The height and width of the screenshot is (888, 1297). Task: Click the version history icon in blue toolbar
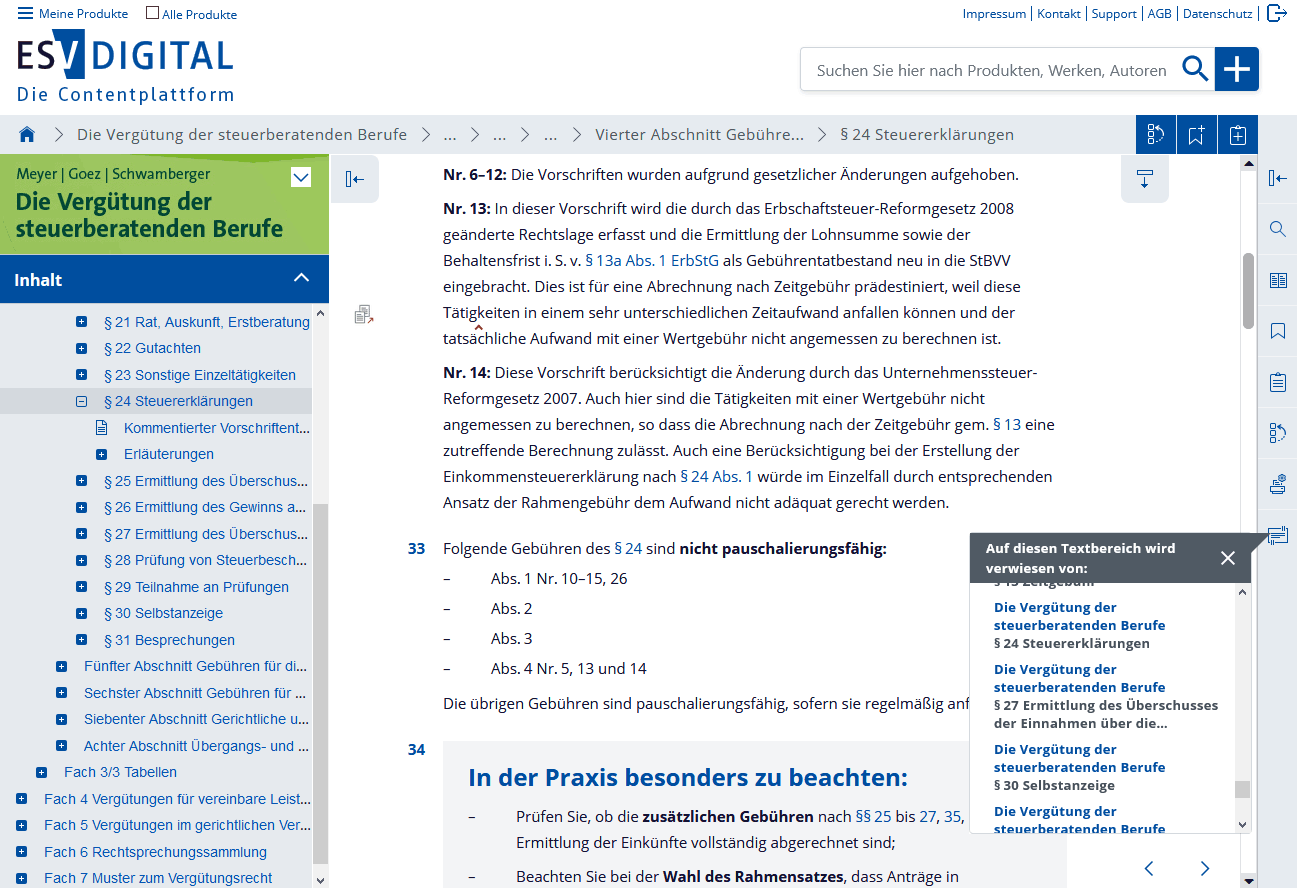[1156, 135]
